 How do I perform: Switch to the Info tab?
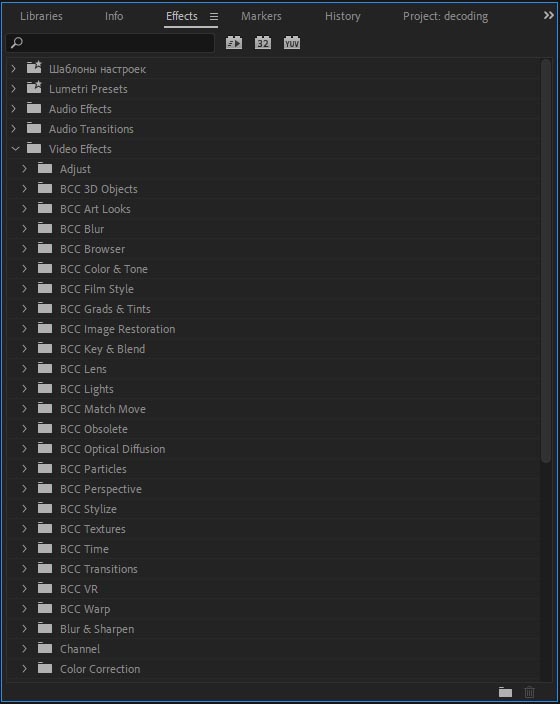pyautogui.click(x=114, y=16)
